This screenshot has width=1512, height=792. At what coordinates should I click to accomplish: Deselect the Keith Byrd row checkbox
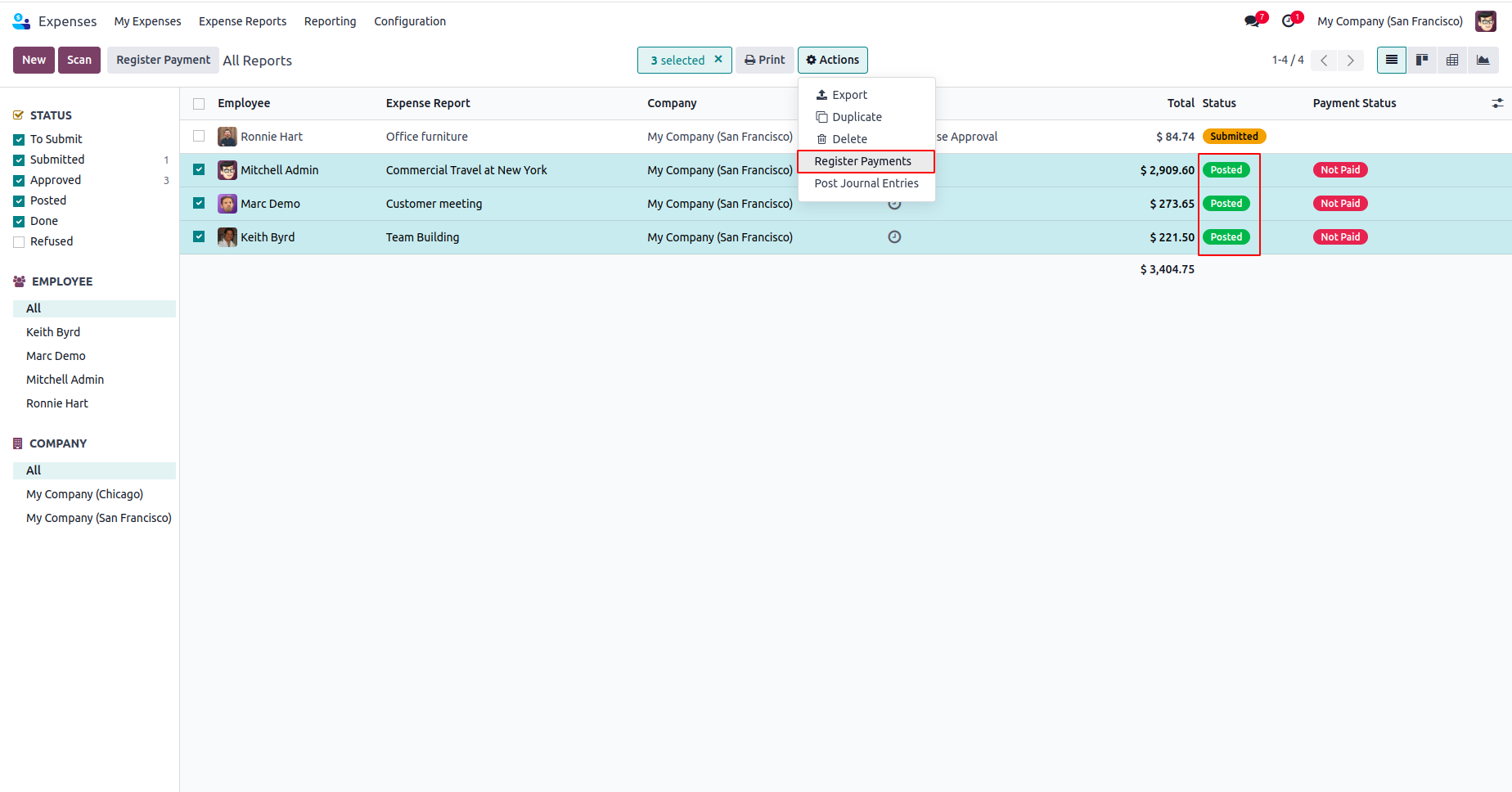(x=199, y=236)
